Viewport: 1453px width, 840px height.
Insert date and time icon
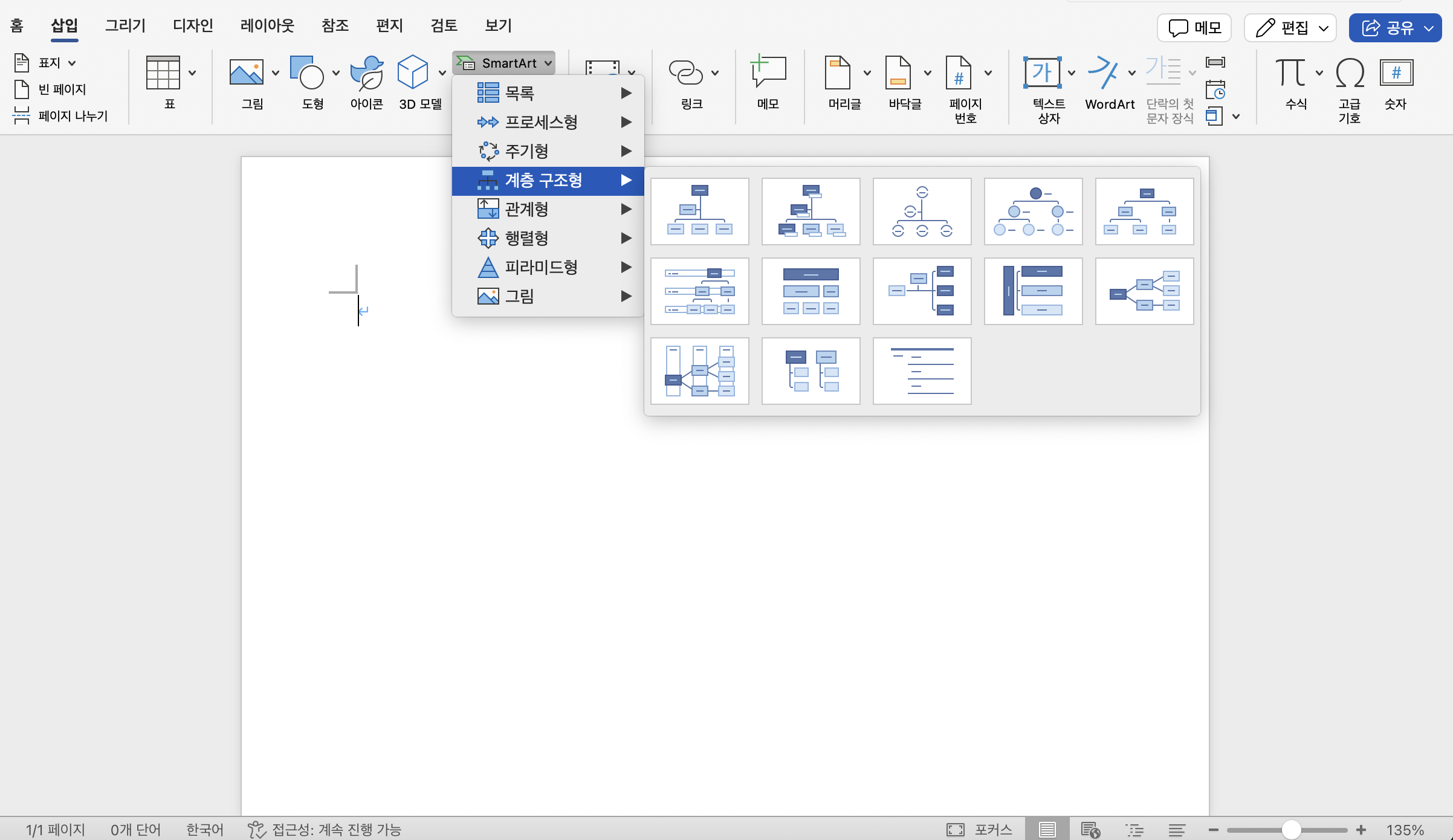pyautogui.click(x=1215, y=90)
